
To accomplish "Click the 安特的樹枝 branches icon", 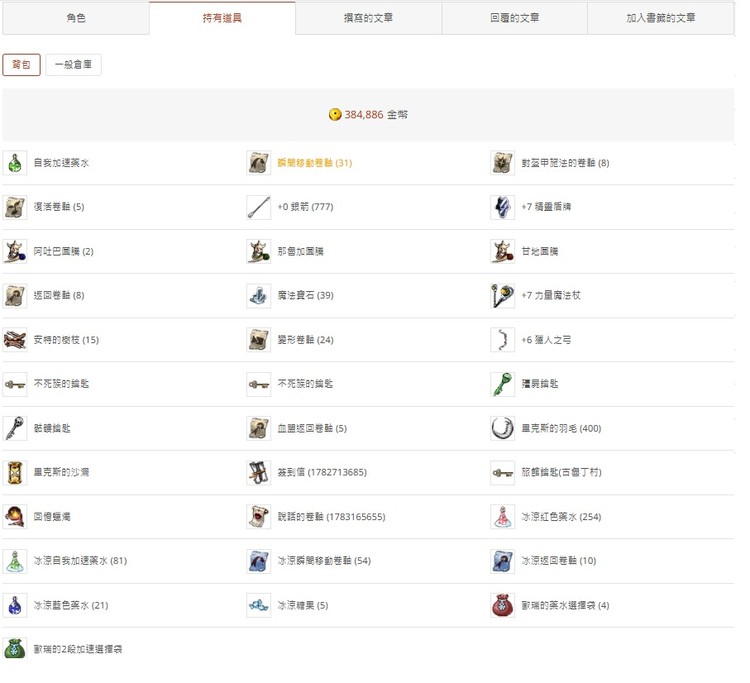I will pos(15,340).
